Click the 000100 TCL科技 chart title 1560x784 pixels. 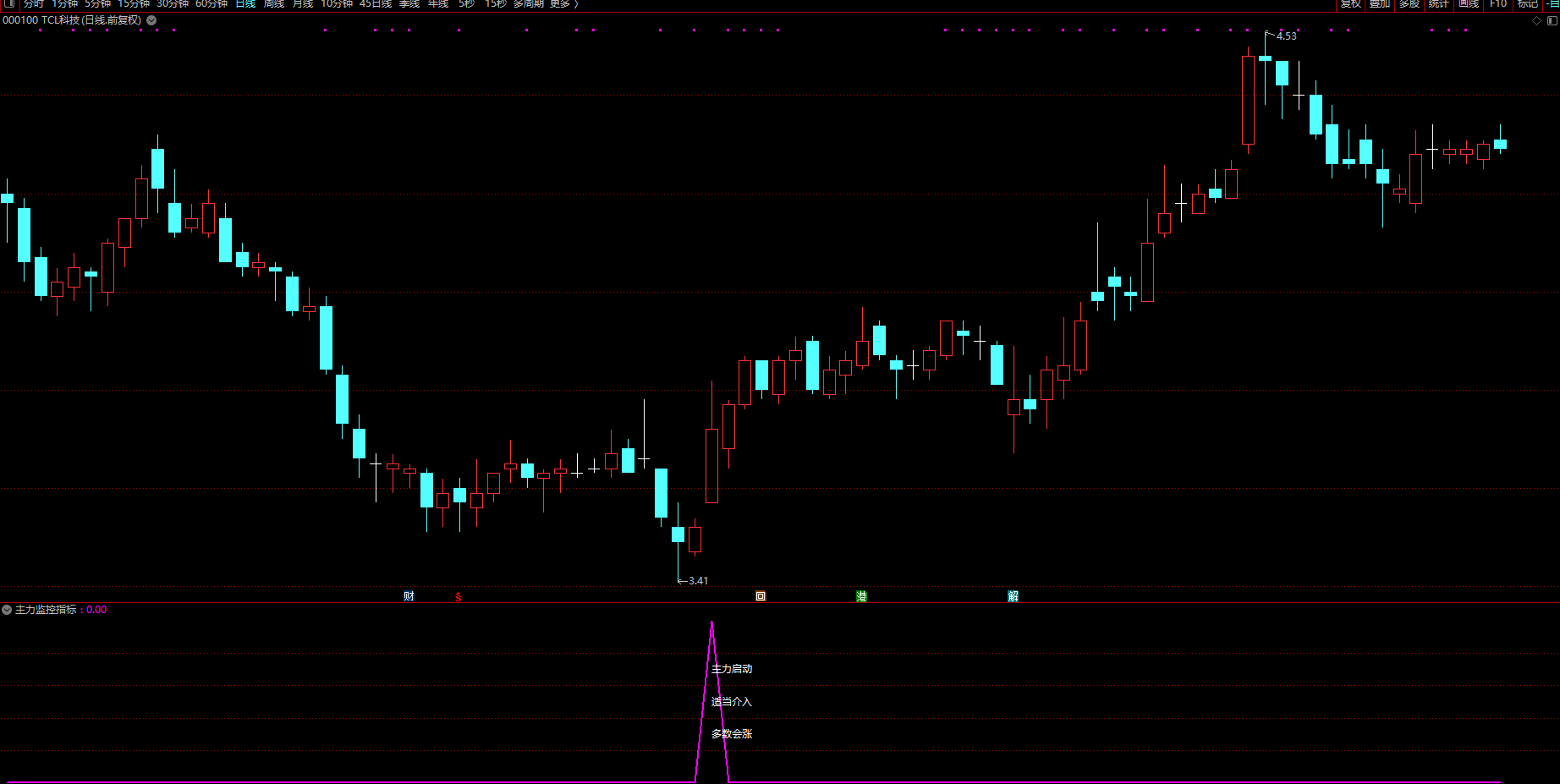pos(72,20)
